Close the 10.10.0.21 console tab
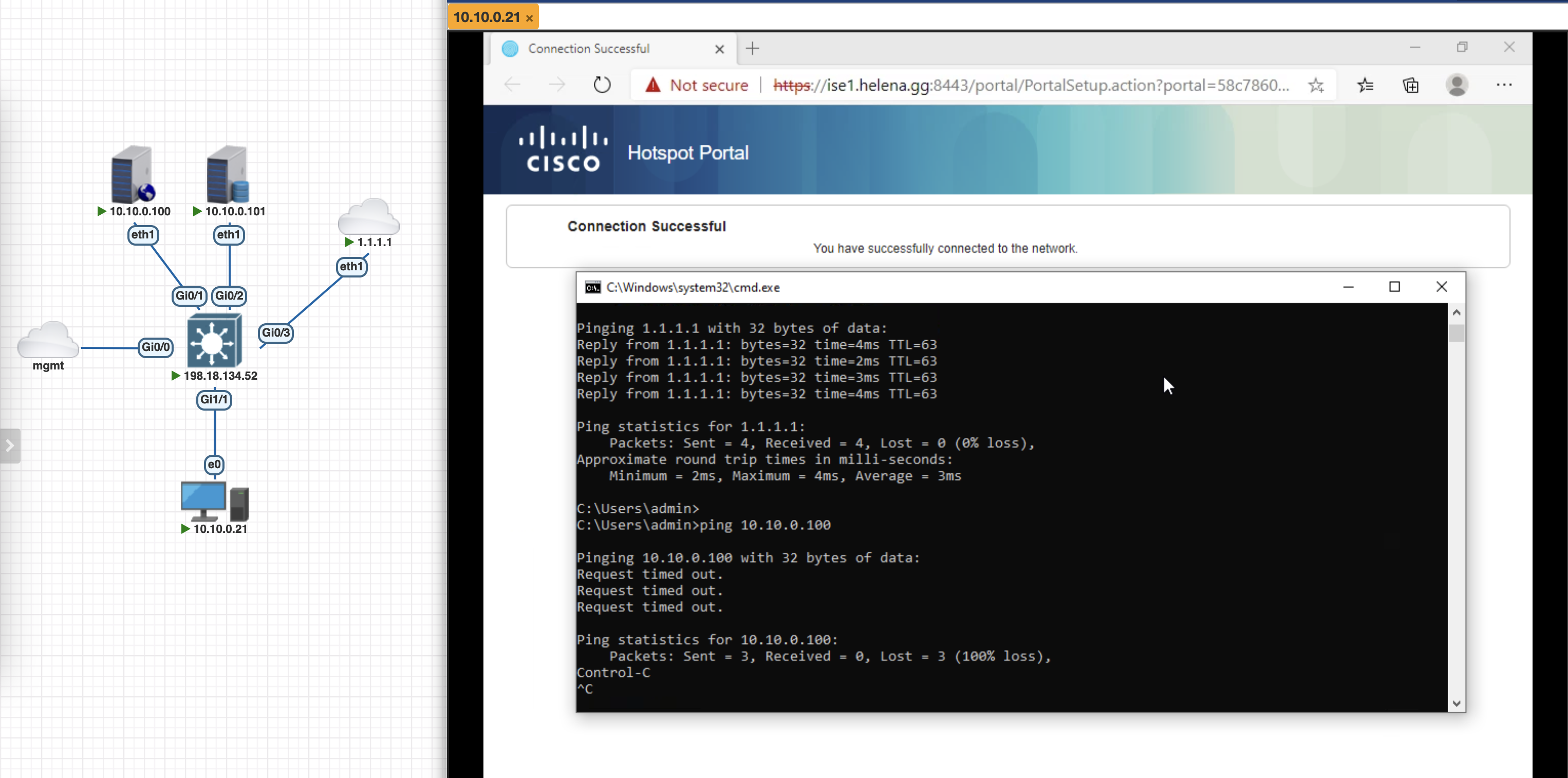This screenshot has width=1568, height=778. click(x=530, y=18)
